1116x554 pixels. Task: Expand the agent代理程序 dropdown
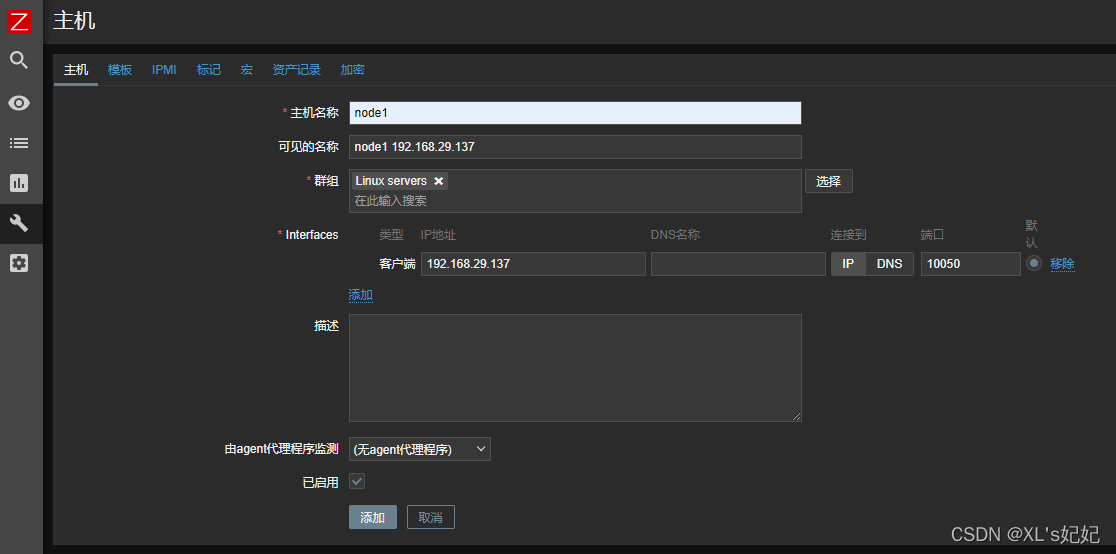click(419, 450)
